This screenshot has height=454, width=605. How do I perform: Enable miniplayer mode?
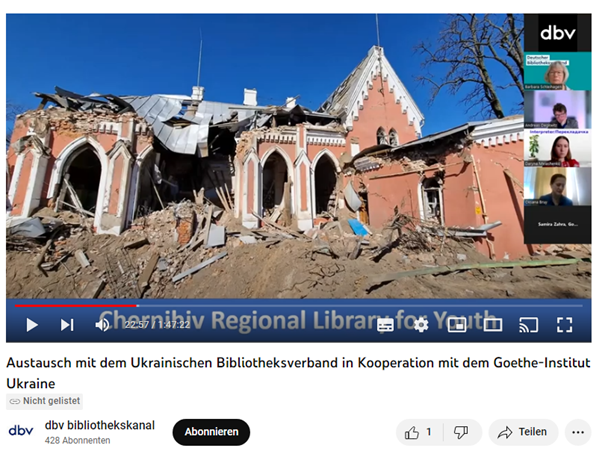click(457, 325)
